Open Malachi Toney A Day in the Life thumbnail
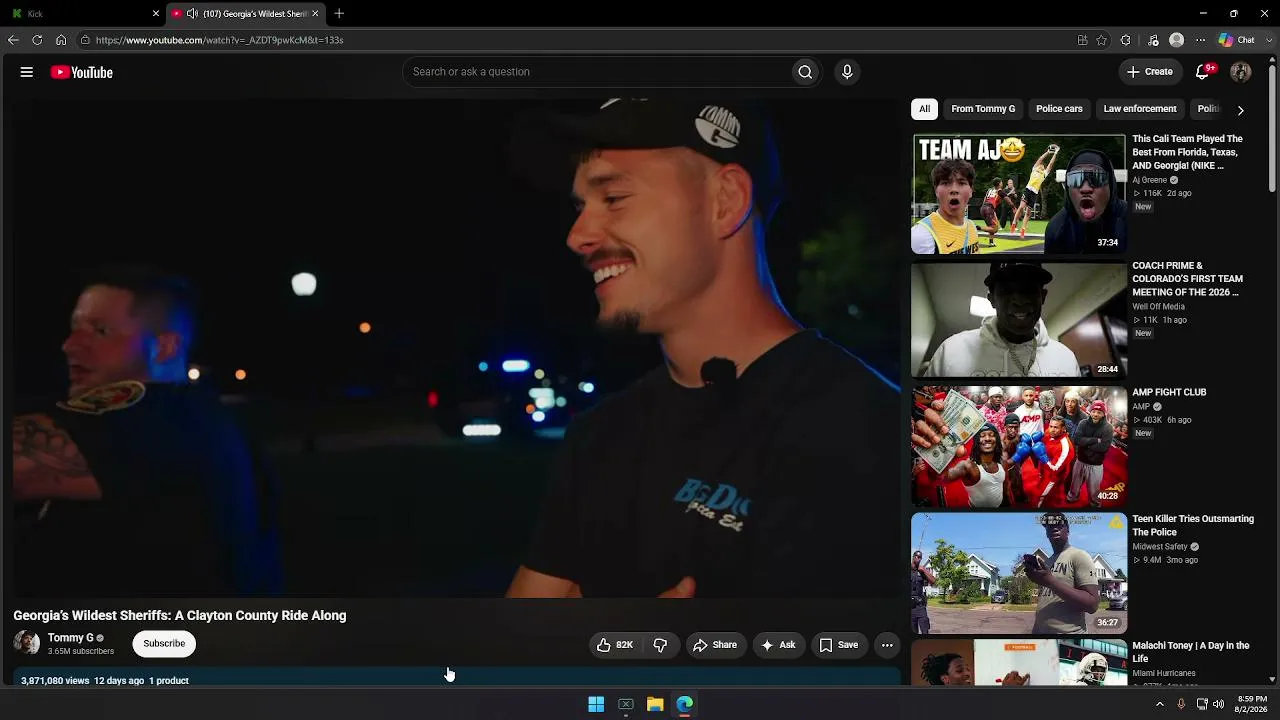 [x=1019, y=663]
